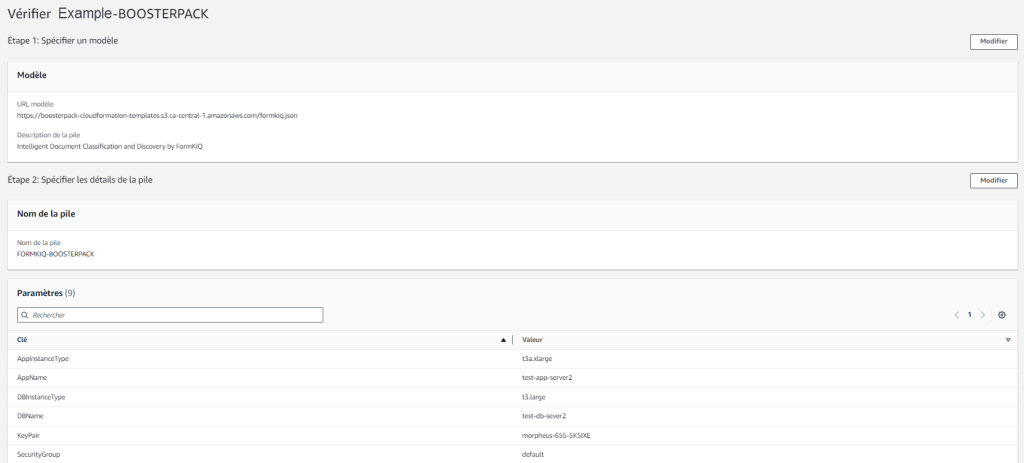Sort parameters by Clé column arrow
Viewport: 1024px width, 463px height.
point(503,340)
